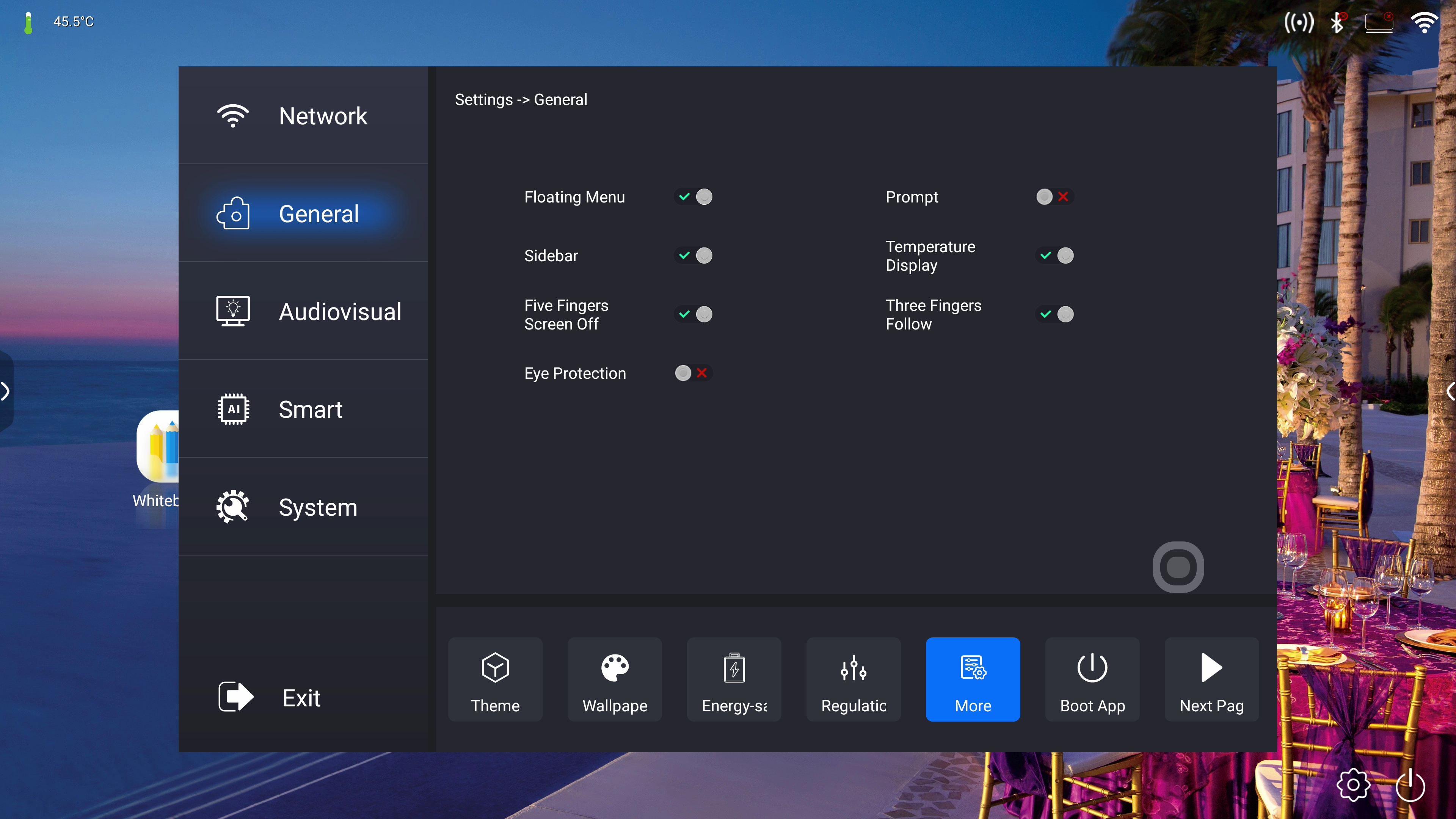
Task: Turn on the Prompt toggle
Action: (1054, 197)
